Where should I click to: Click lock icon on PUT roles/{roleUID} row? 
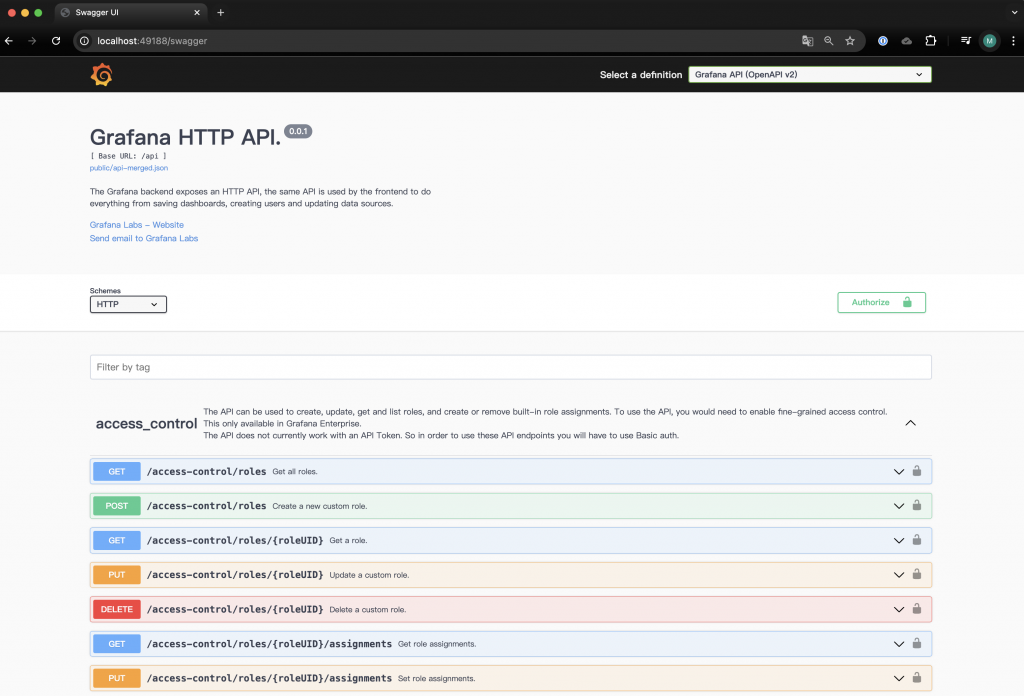pyautogui.click(x=917, y=575)
